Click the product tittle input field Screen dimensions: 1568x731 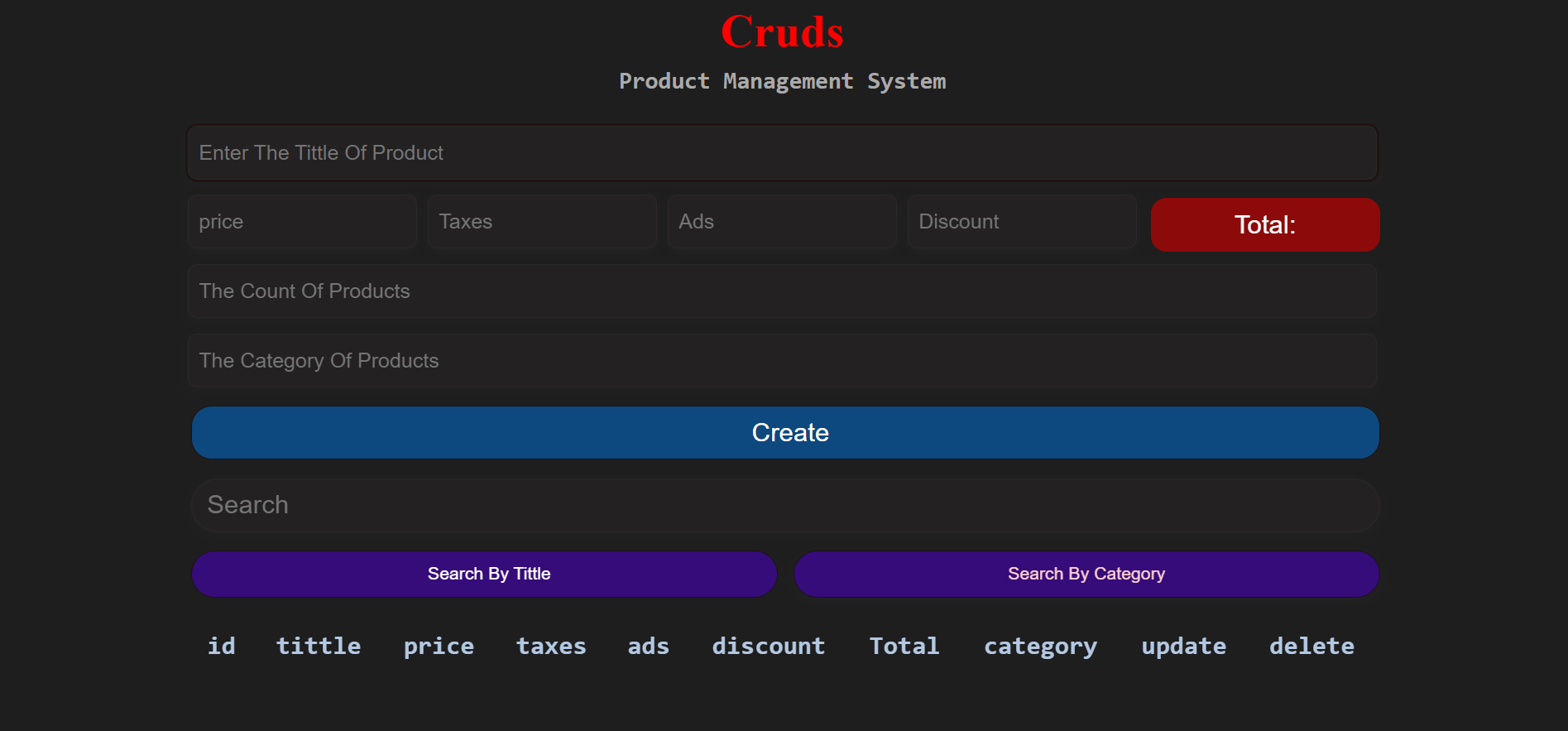click(x=782, y=153)
